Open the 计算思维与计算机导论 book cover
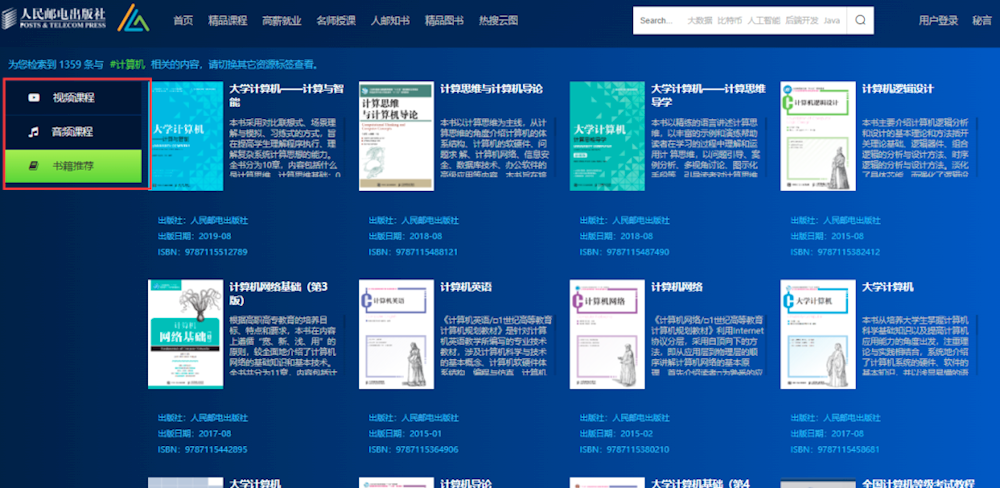Image resolution: width=1000 pixels, height=488 pixels. pyautogui.click(x=396, y=136)
